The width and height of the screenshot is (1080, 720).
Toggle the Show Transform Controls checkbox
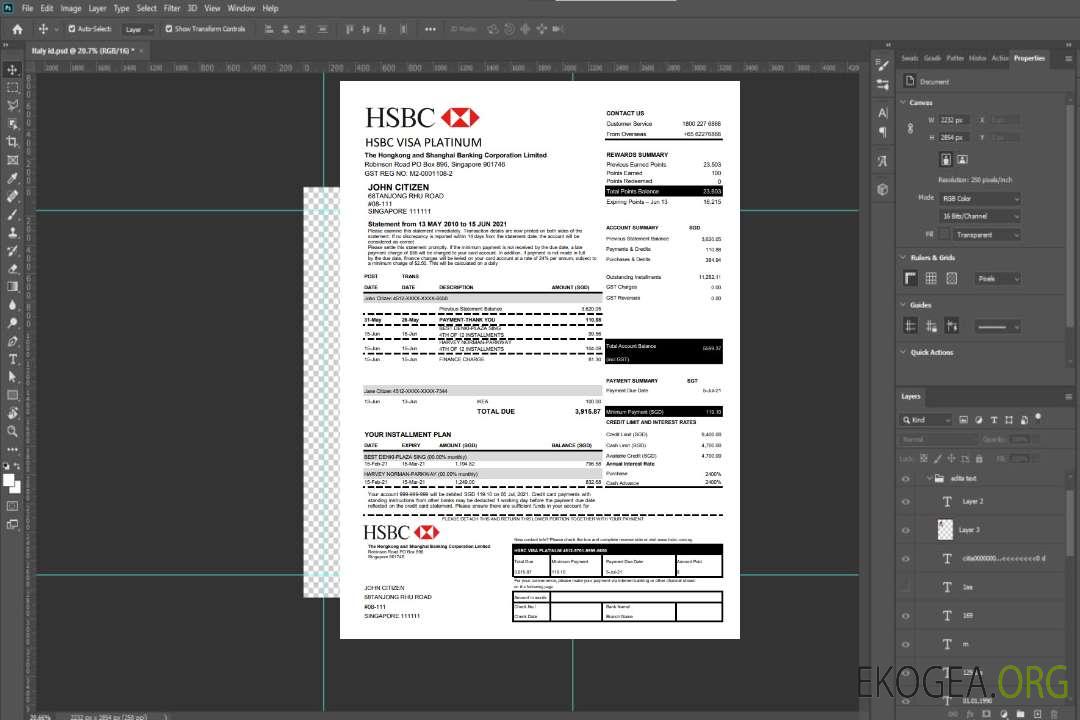169,29
